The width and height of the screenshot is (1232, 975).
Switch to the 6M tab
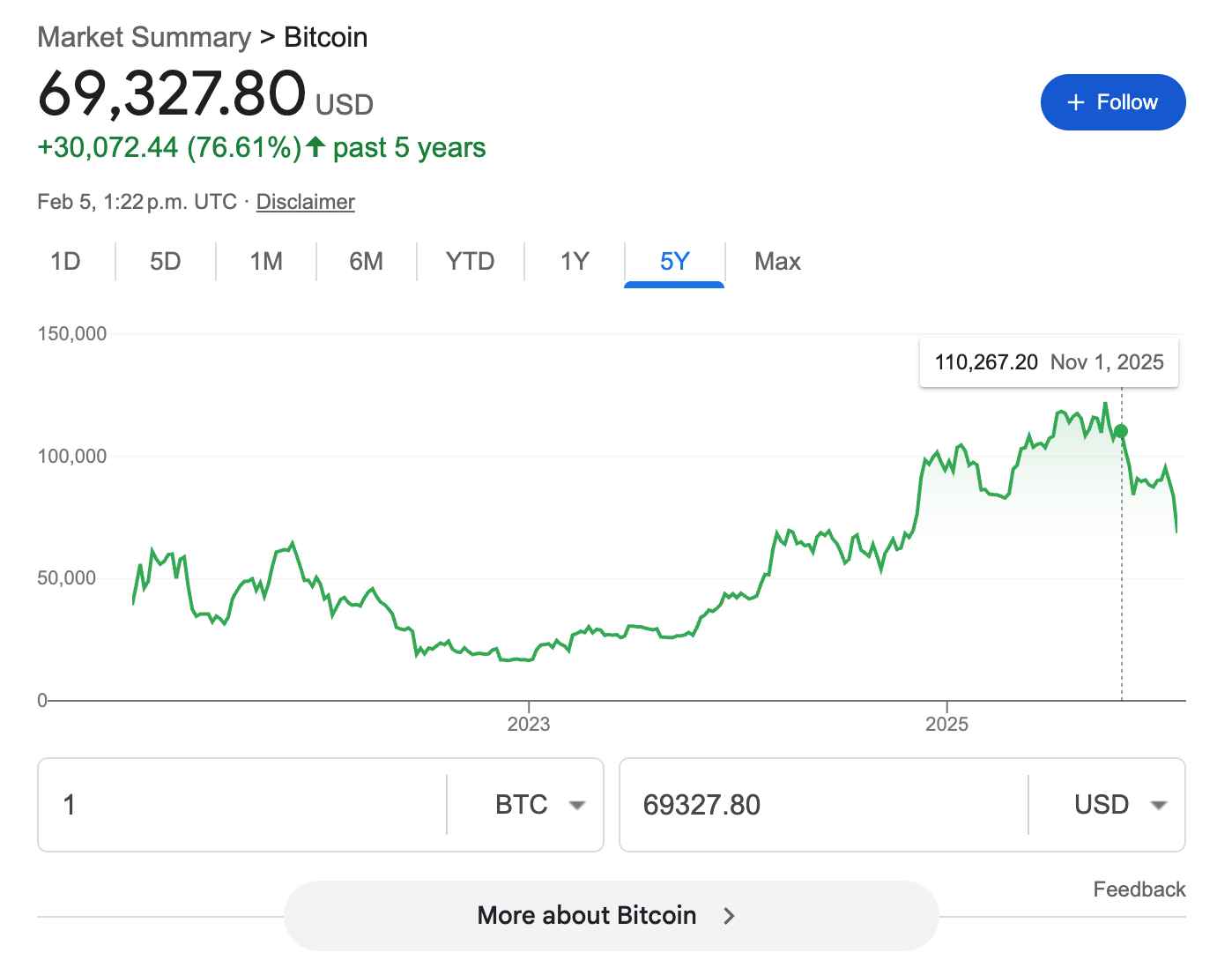pos(366,262)
